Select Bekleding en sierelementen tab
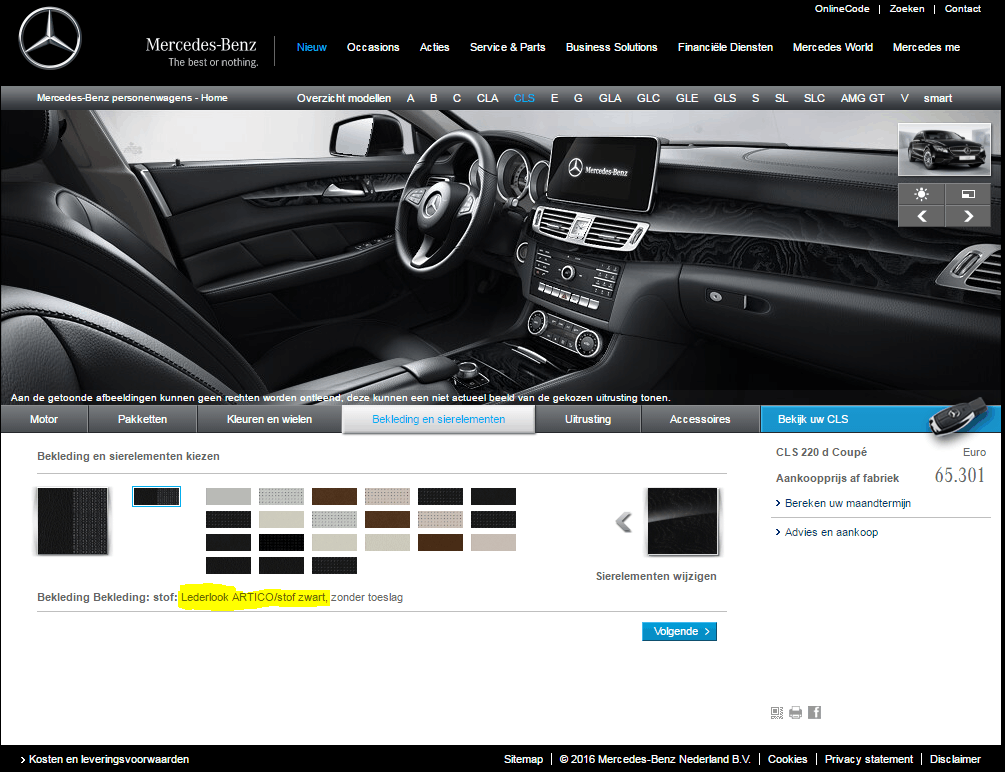The width and height of the screenshot is (1005, 772). pos(438,419)
